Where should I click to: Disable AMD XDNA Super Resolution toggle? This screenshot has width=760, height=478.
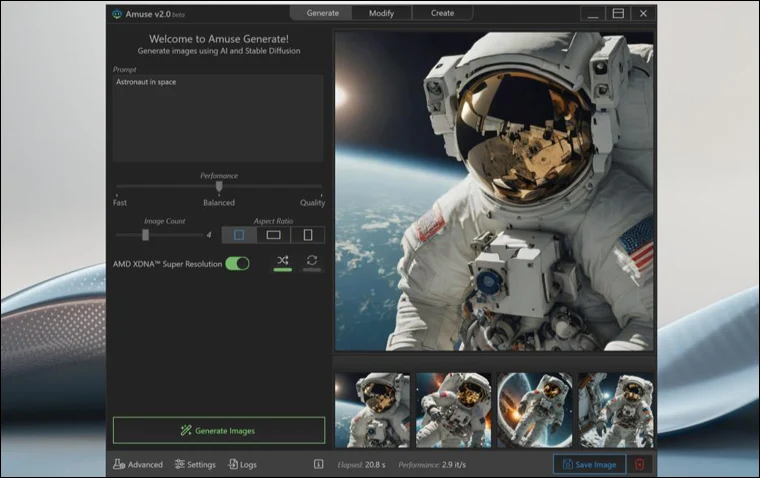237,263
